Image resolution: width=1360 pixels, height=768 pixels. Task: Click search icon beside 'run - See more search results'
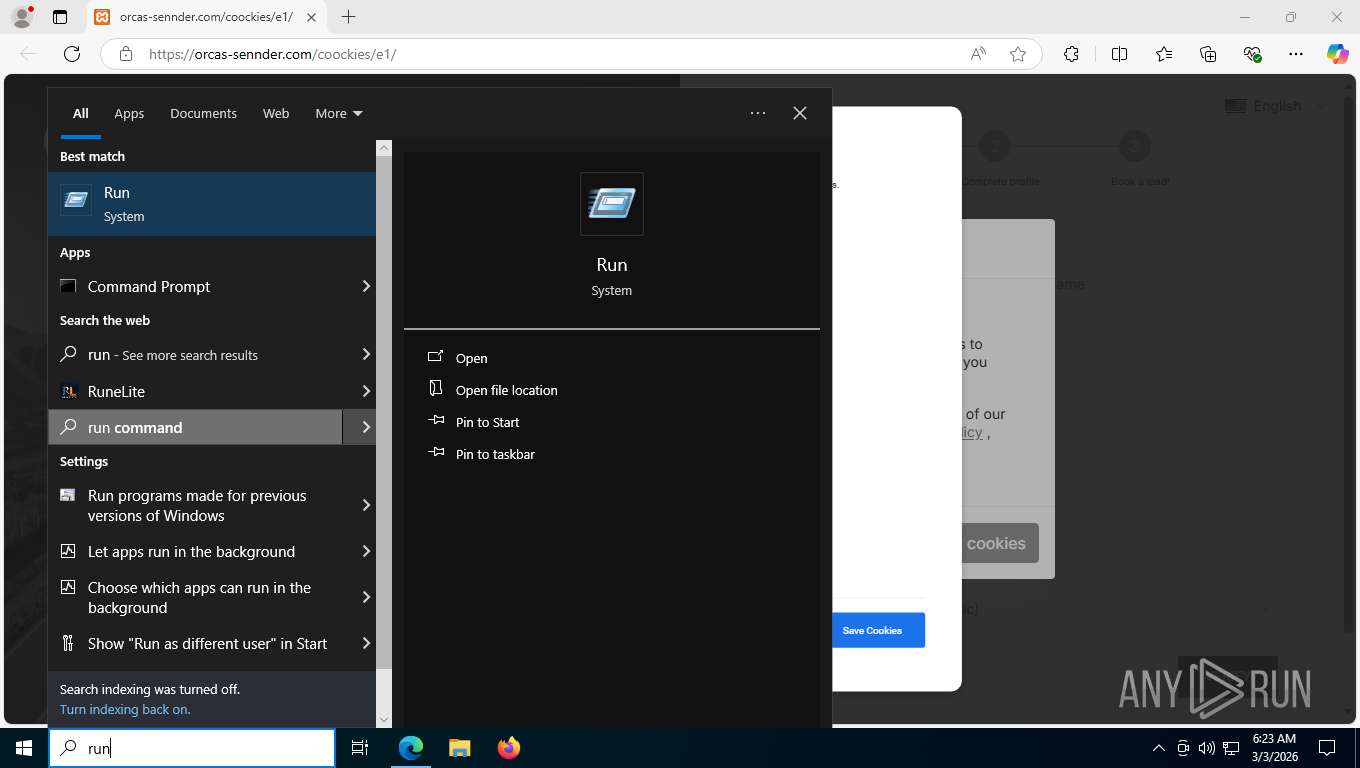pos(68,354)
